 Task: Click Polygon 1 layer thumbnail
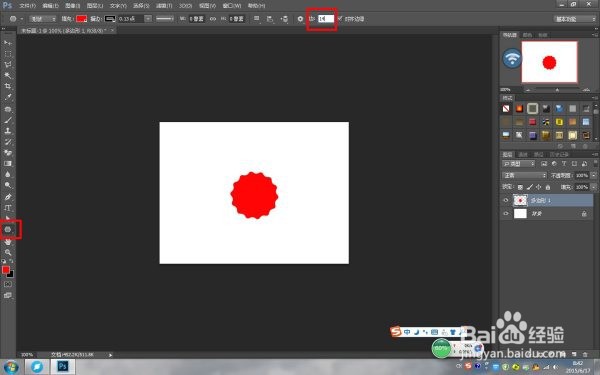tap(520, 200)
